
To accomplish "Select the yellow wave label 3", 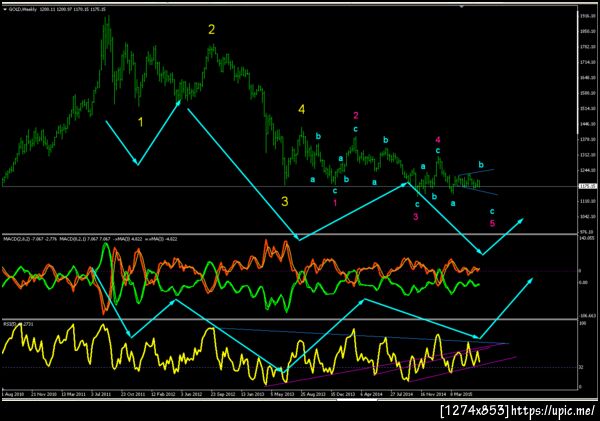I will coord(285,201).
